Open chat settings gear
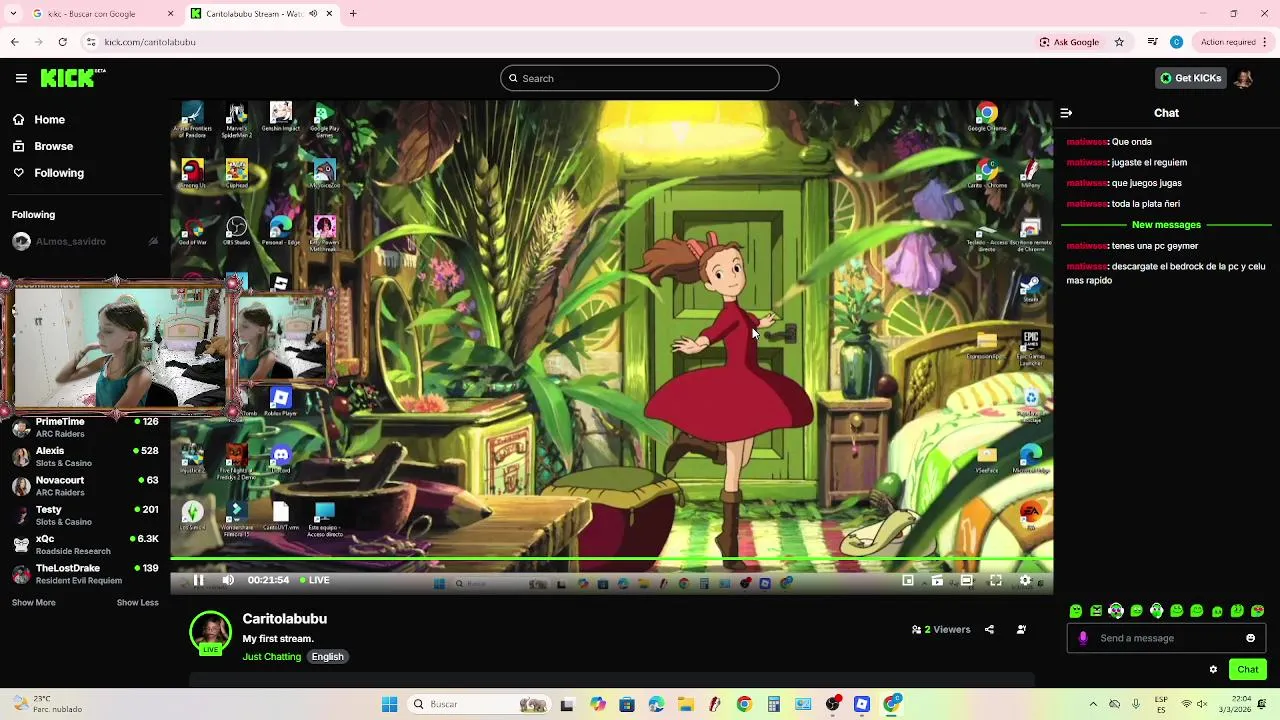 [1213, 670]
